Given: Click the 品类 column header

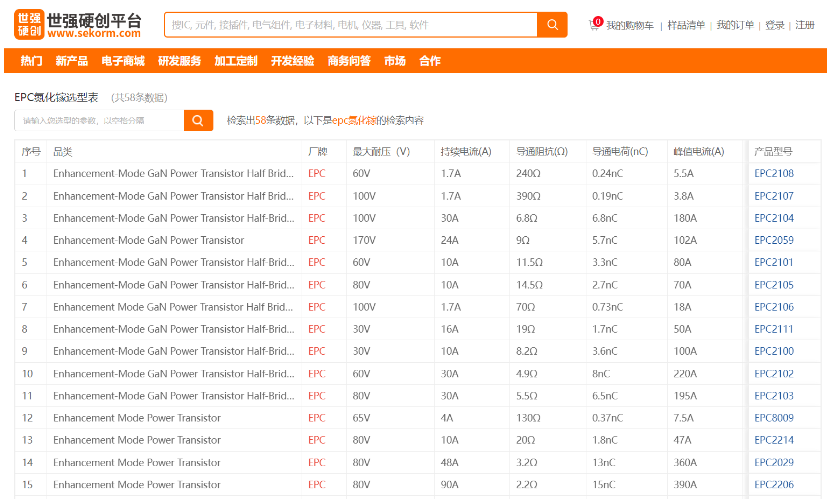Looking at the screenshot, I should pyautogui.click(x=63, y=152).
